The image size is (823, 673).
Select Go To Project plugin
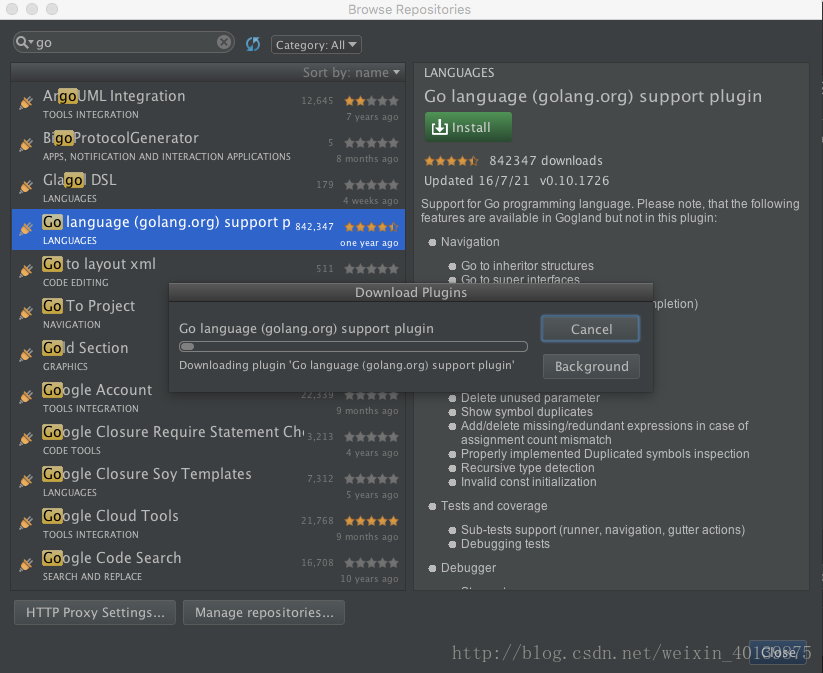pyautogui.click(x=89, y=313)
